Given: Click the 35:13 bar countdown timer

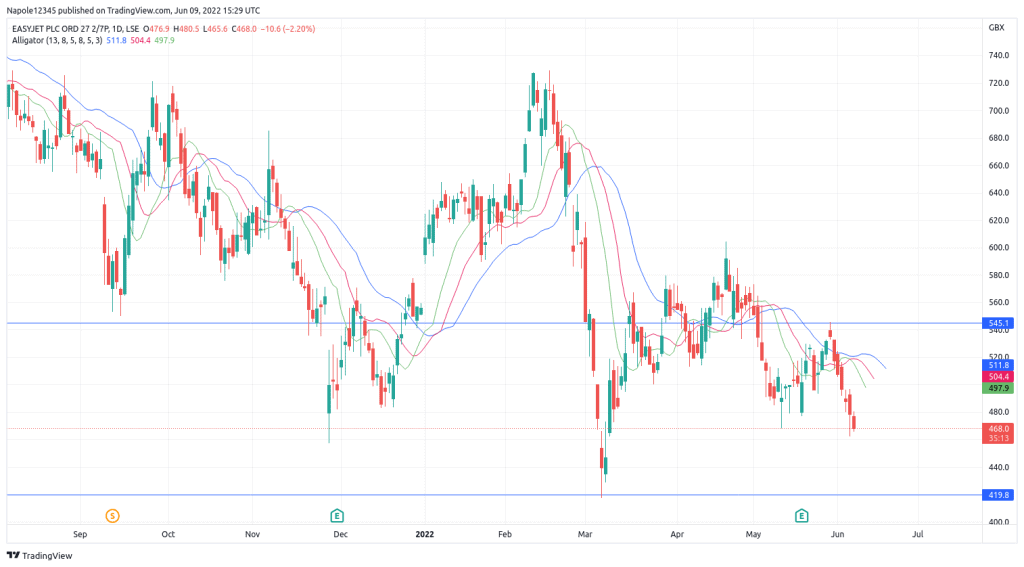Looking at the screenshot, I should [998, 438].
